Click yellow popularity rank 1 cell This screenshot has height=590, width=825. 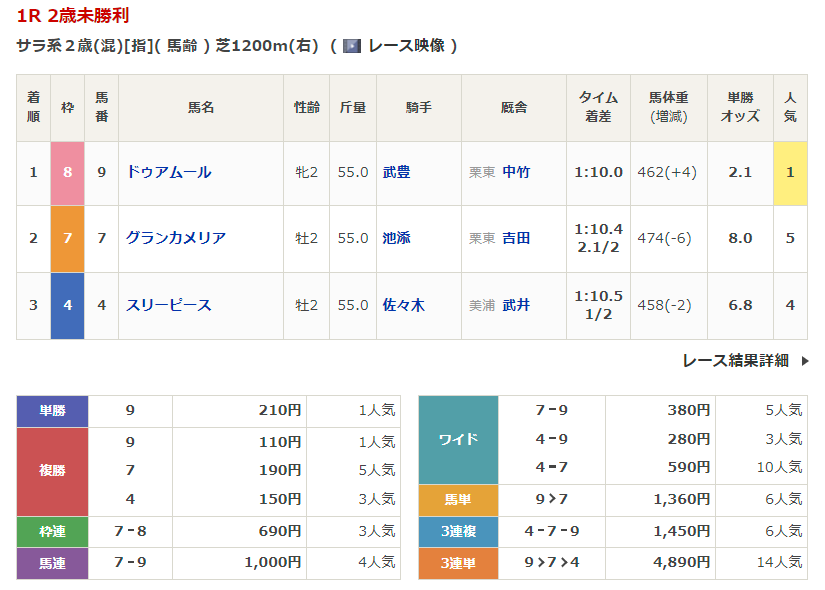790,172
